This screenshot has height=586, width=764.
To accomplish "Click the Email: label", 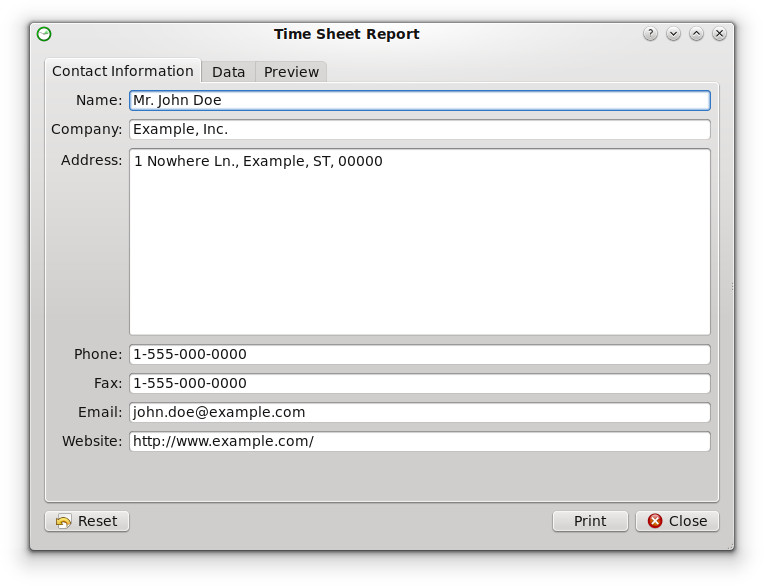I will (x=100, y=412).
